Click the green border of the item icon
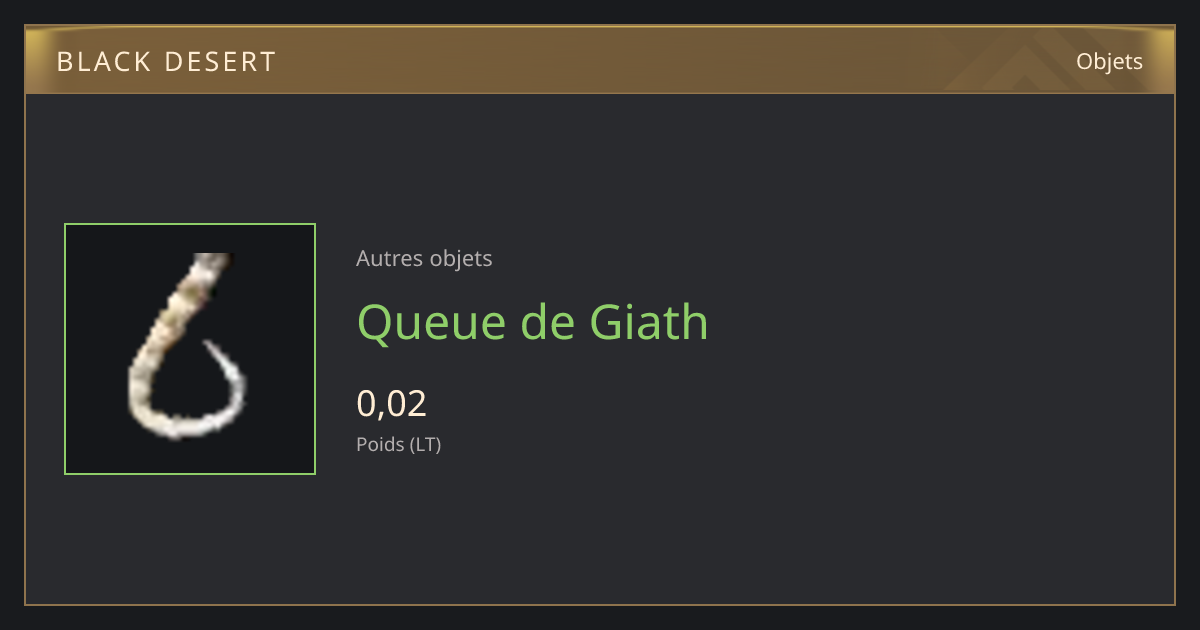 click(190, 225)
